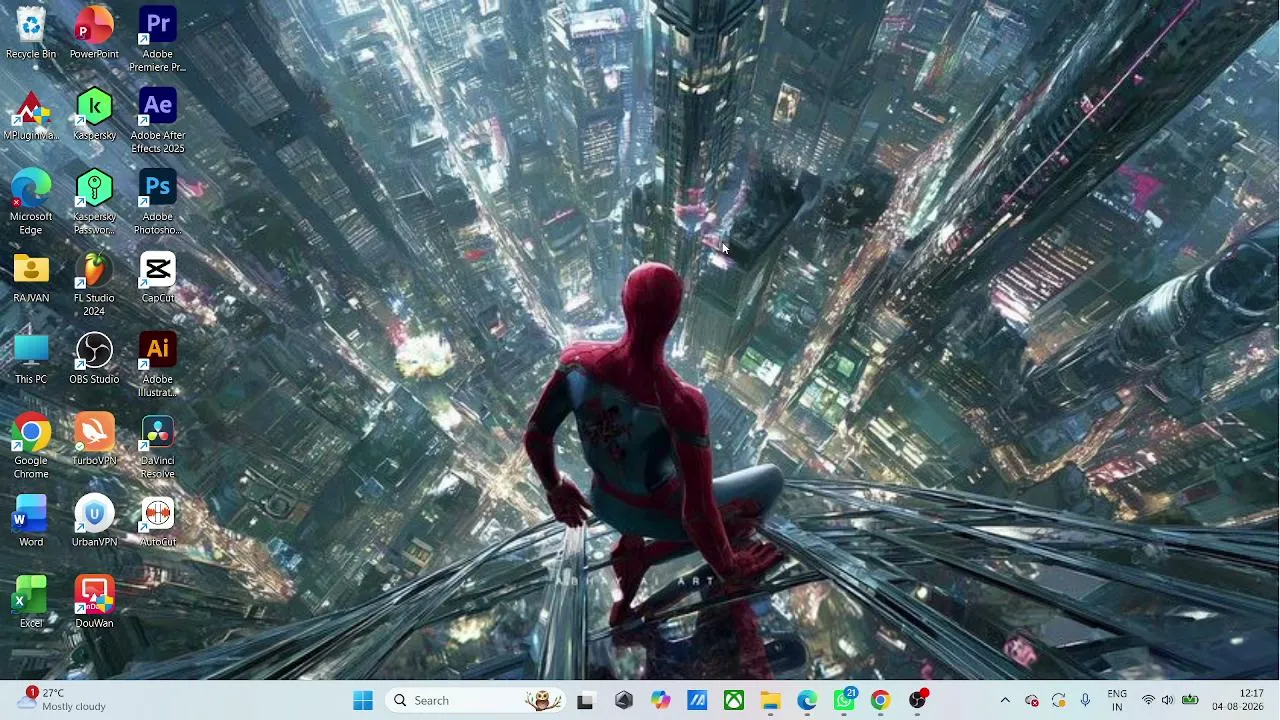Viewport: 1280px width, 720px height.
Task: Select the OBS Studio desktop shortcut
Action: coord(94,359)
